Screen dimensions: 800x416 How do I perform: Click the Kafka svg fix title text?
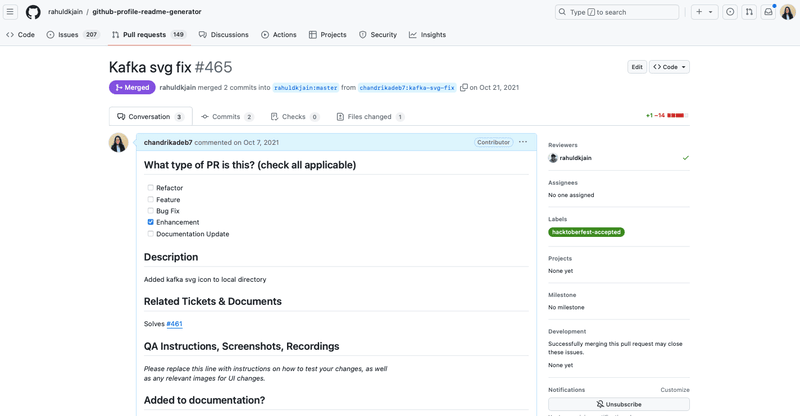150,67
